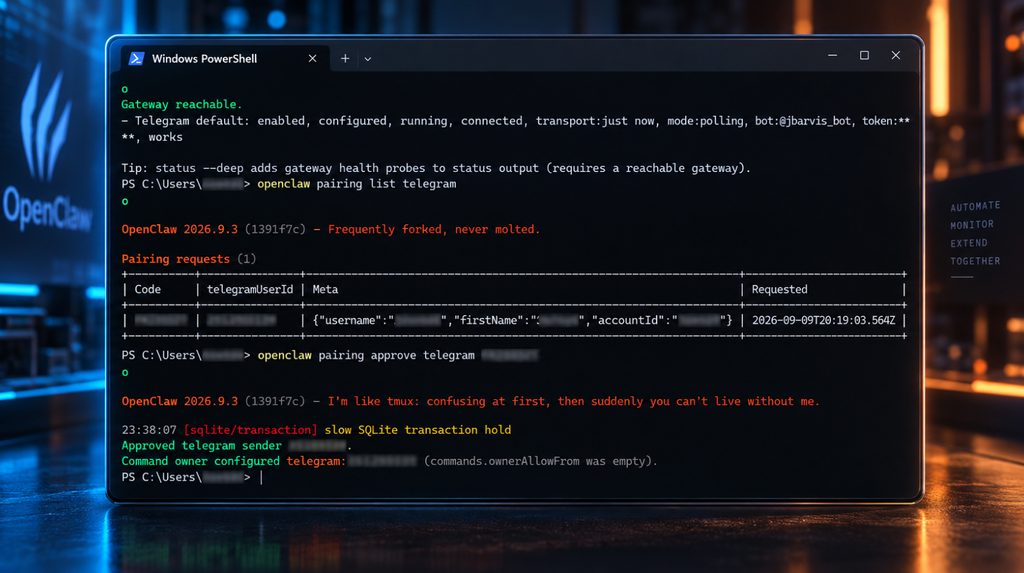Click the PowerShell icon in the tab
Image resolution: width=1024 pixels, height=573 pixels.
136,58
